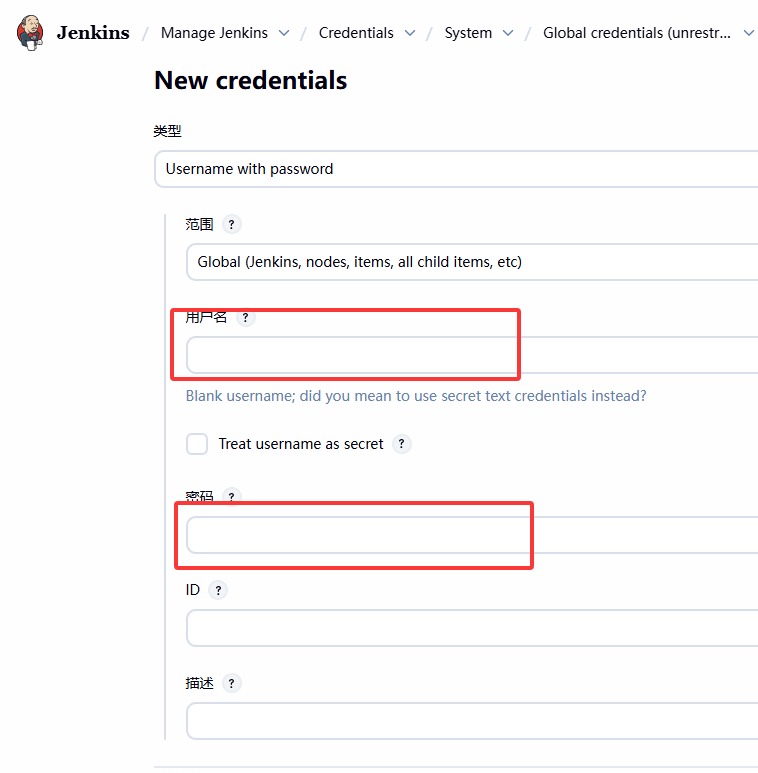Open help icon next to 用户名
The width and height of the screenshot is (758, 773).
pyautogui.click(x=245, y=317)
